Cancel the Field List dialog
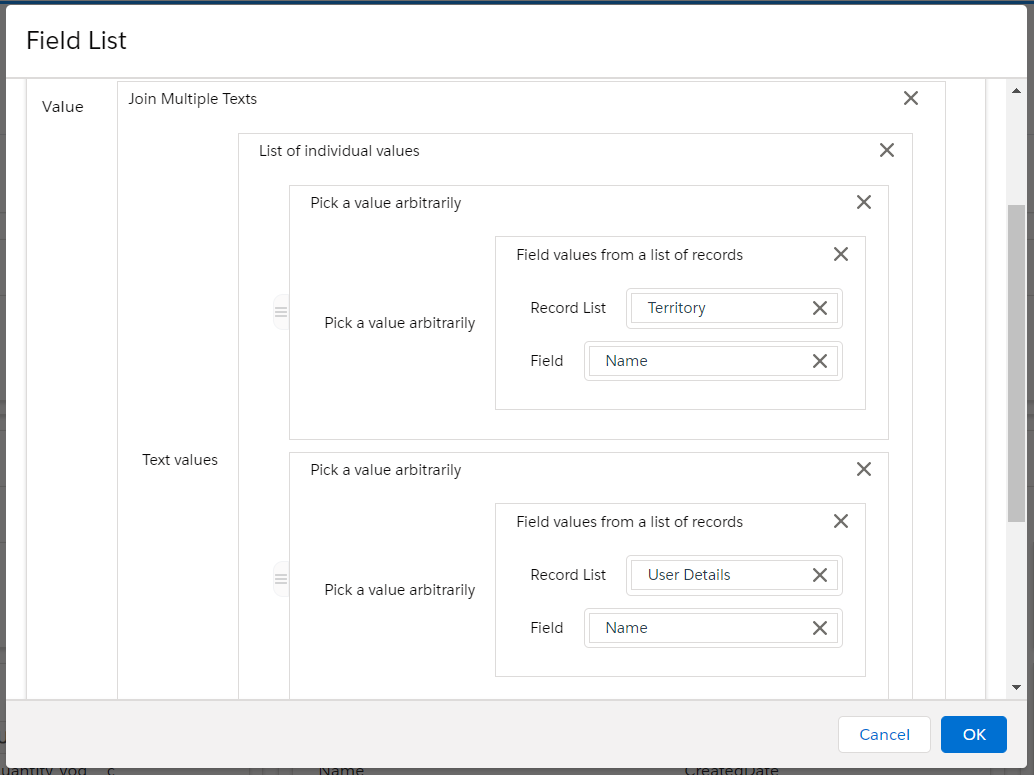 pos(884,734)
